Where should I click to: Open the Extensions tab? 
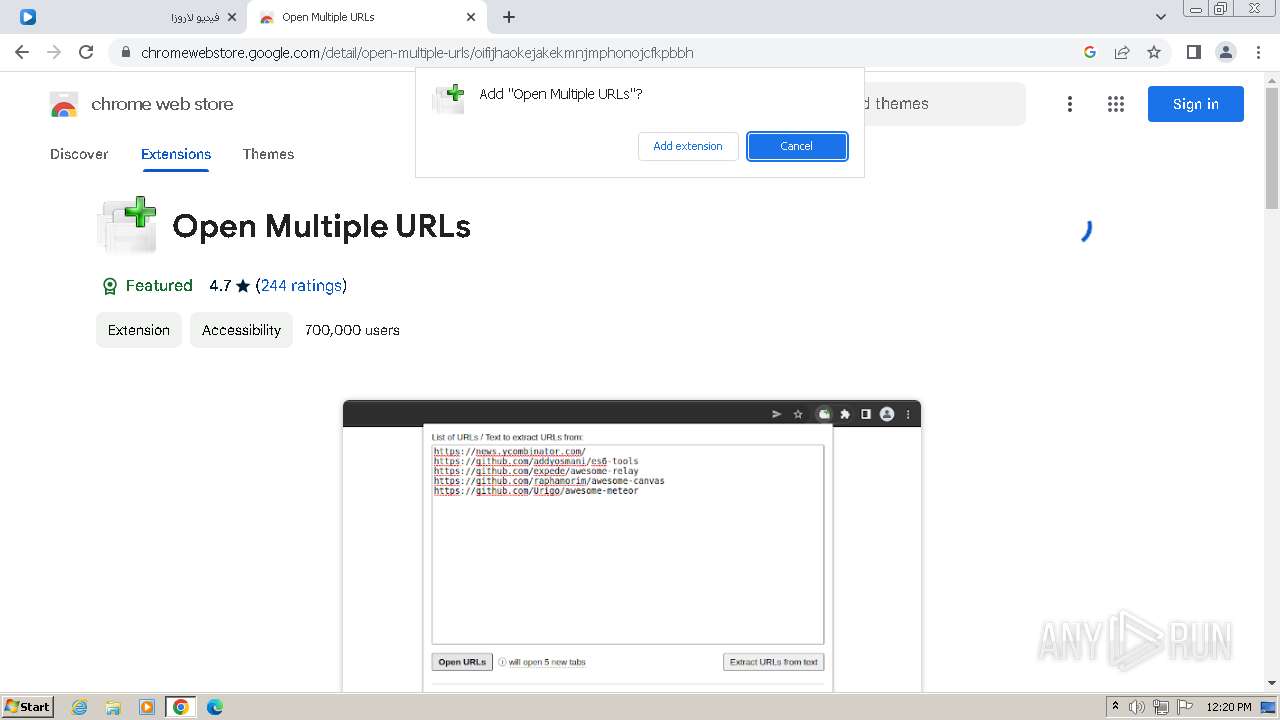[176, 154]
